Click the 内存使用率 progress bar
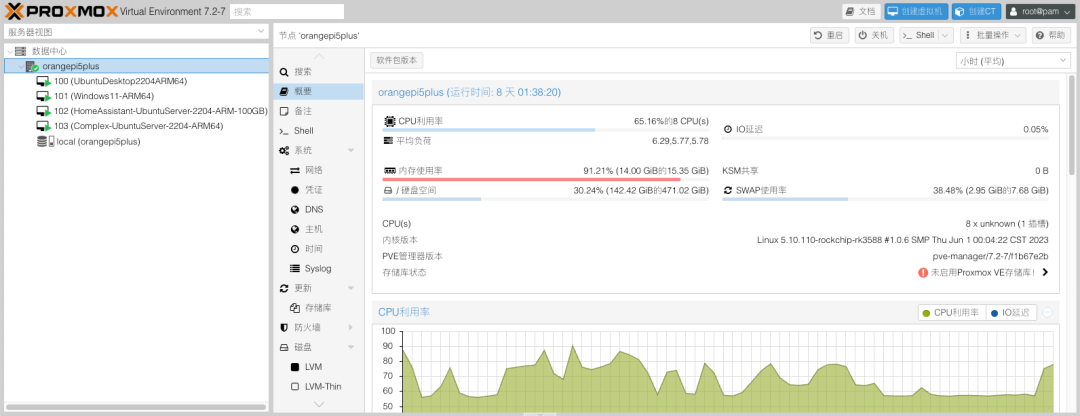Viewport: 1080px width, 416px height. (546, 179)
